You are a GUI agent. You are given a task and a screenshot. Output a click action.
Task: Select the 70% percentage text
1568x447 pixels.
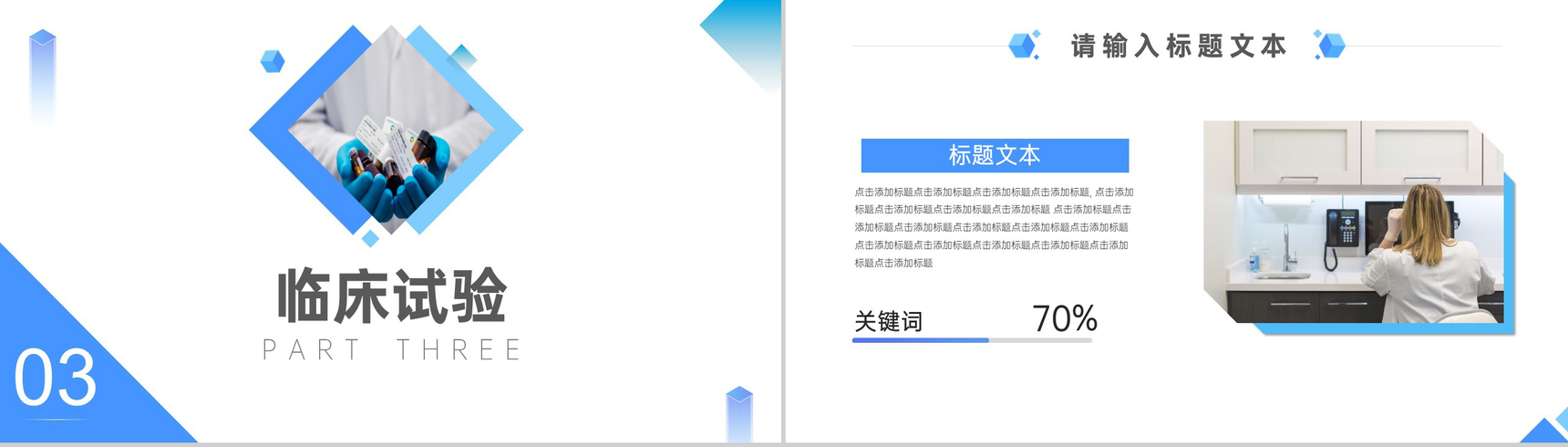click(1064, 318)
